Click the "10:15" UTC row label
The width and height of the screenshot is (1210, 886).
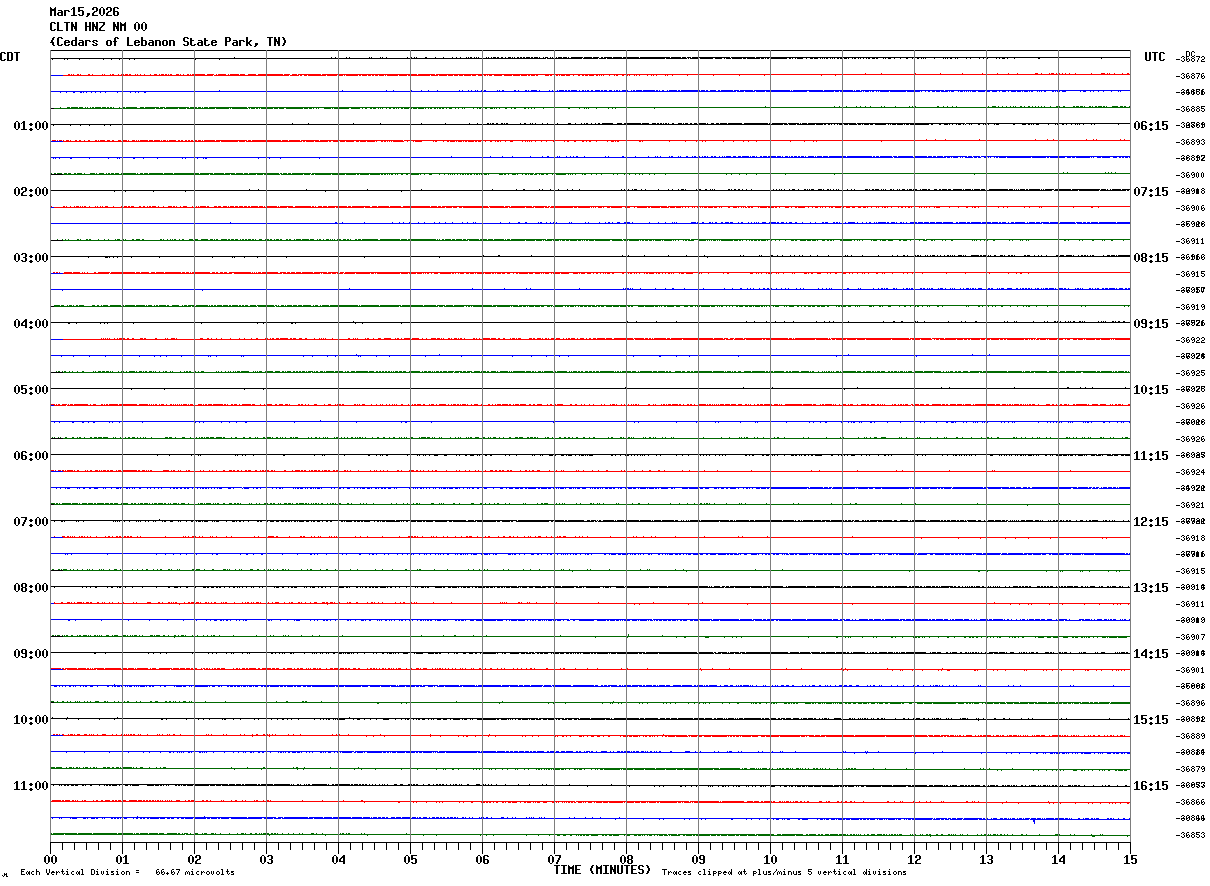(1150, 390)
